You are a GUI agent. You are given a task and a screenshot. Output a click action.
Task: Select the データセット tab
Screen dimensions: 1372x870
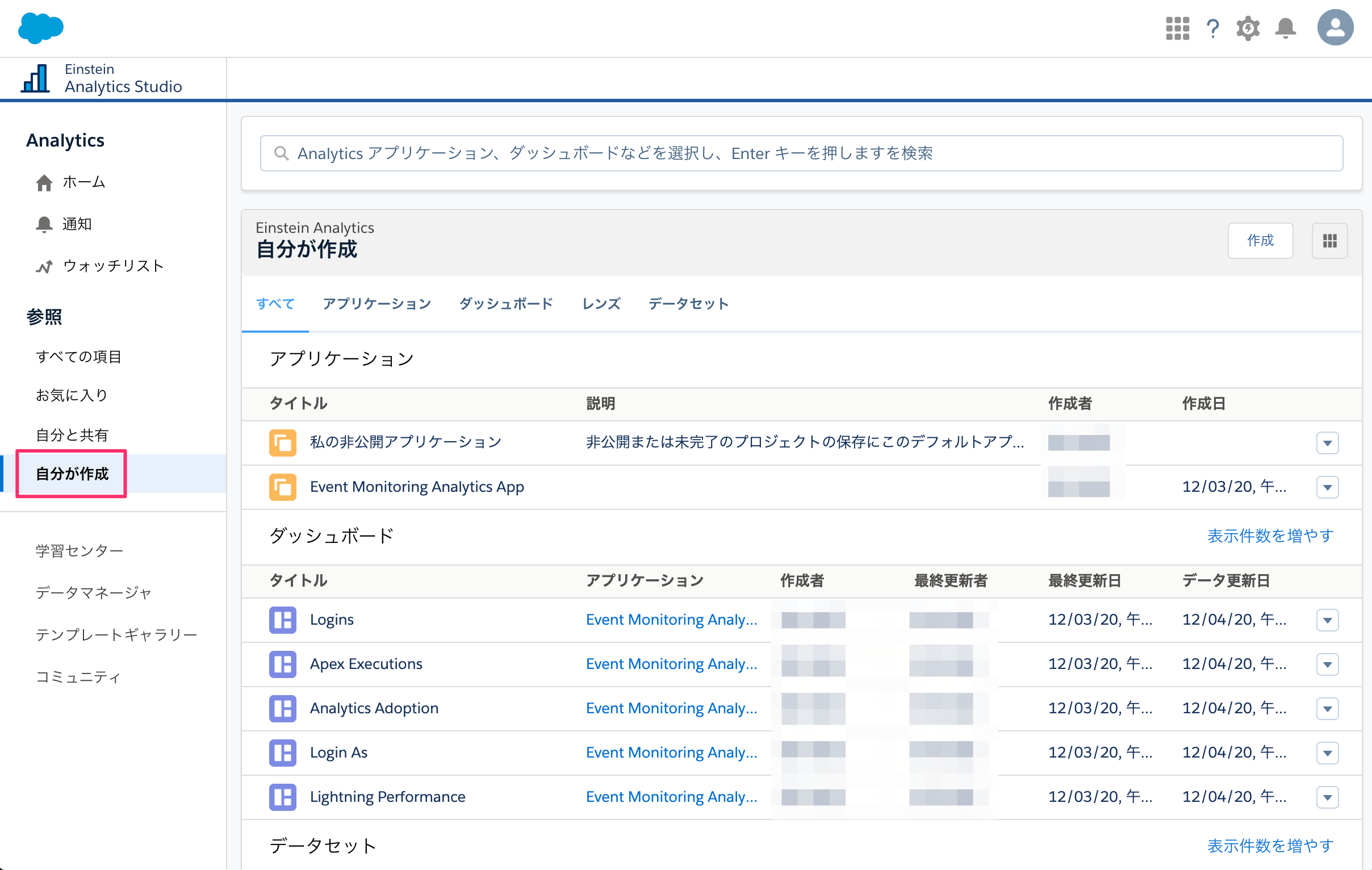688,304
